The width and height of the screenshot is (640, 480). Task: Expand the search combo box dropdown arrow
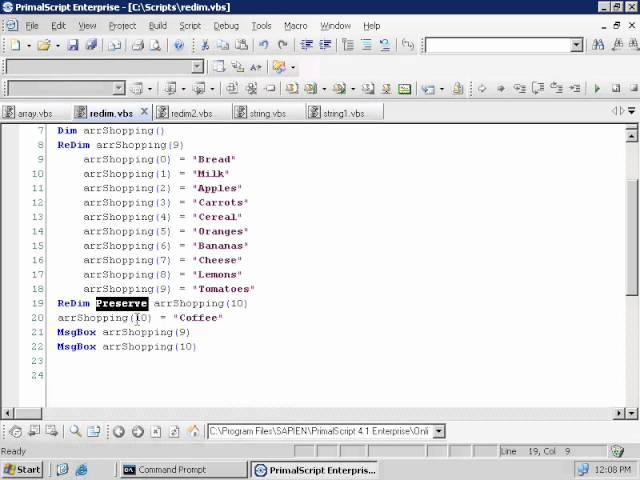click(x=577, y=45)
